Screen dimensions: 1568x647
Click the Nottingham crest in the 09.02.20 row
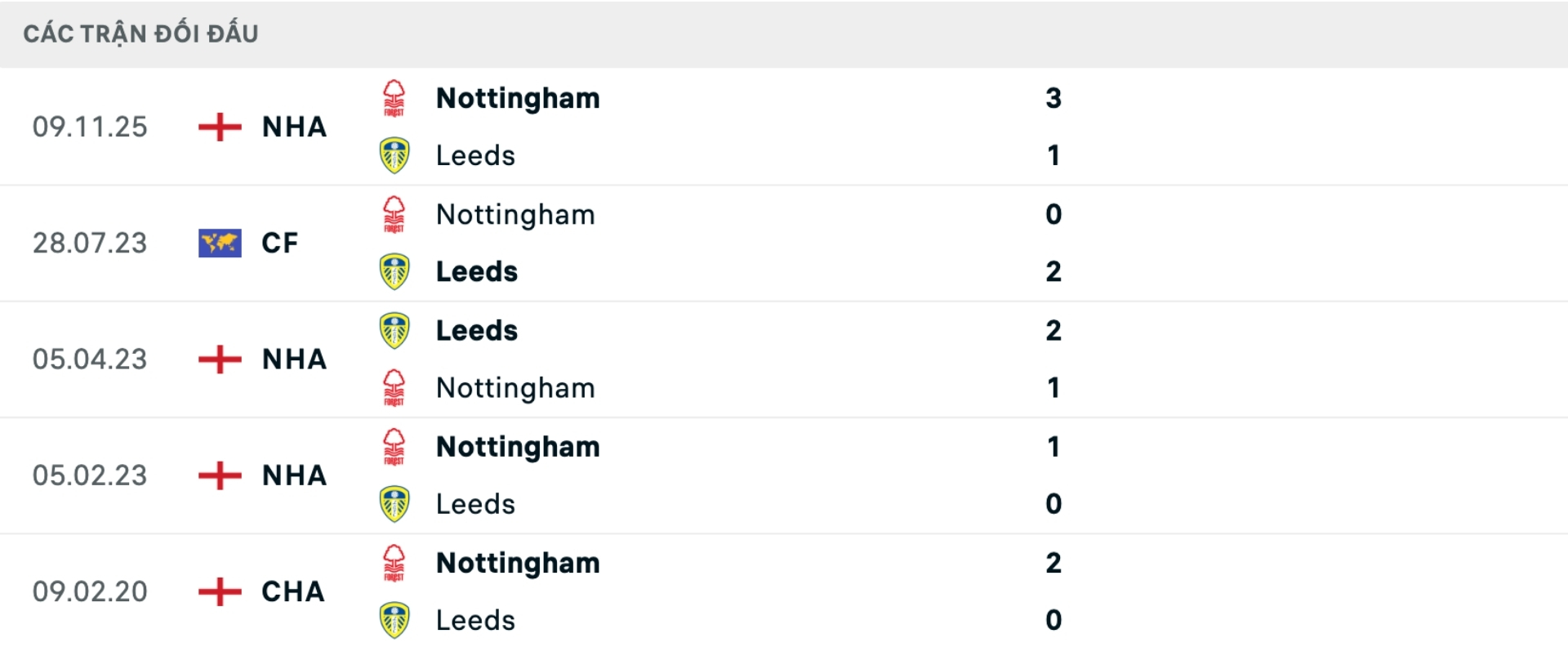[394, 562]
